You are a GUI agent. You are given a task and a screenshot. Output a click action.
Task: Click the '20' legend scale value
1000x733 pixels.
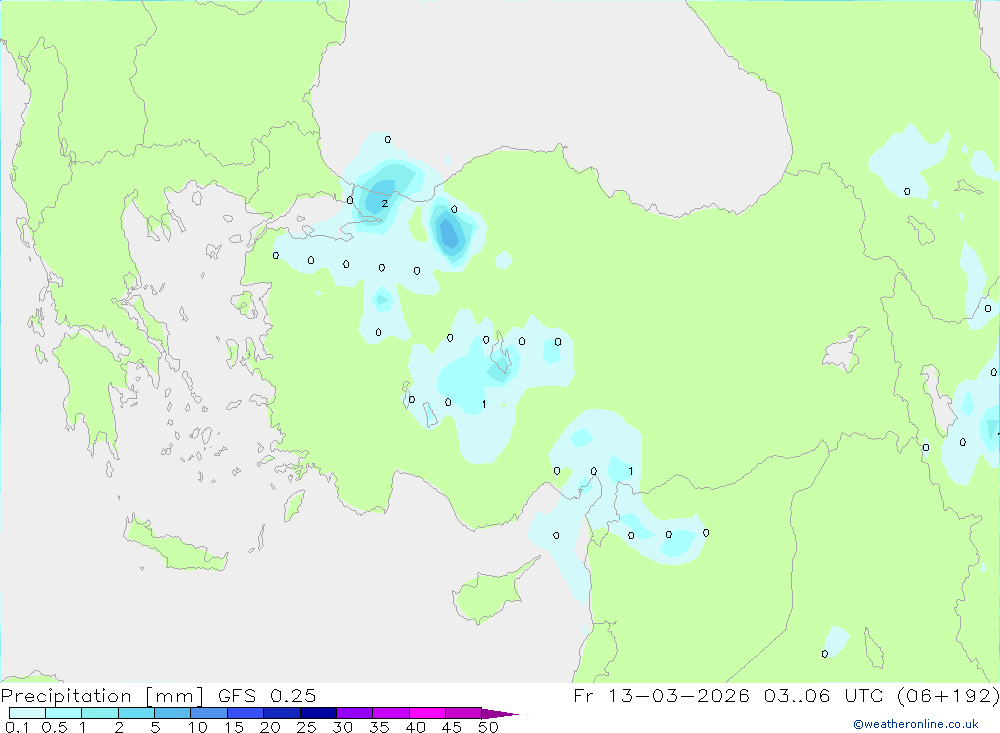pos(270,727)
